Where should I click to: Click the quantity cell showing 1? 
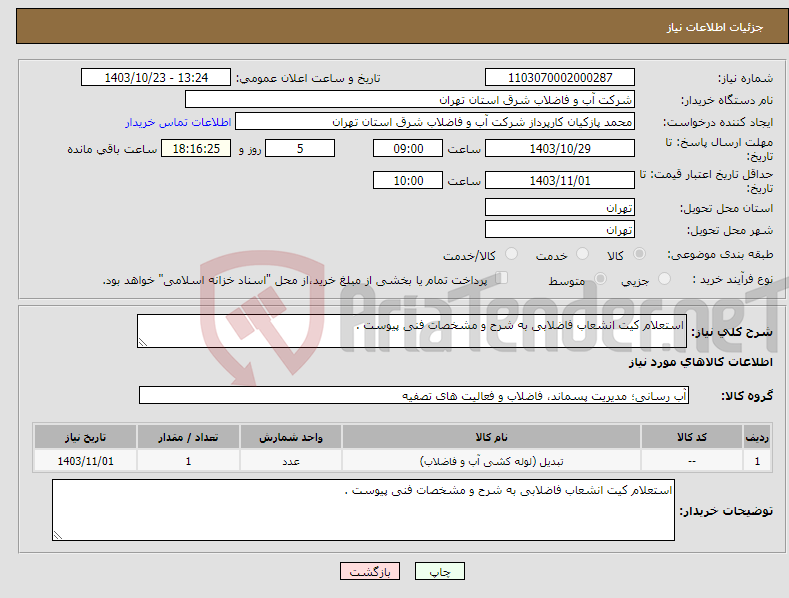click(188, 461)
